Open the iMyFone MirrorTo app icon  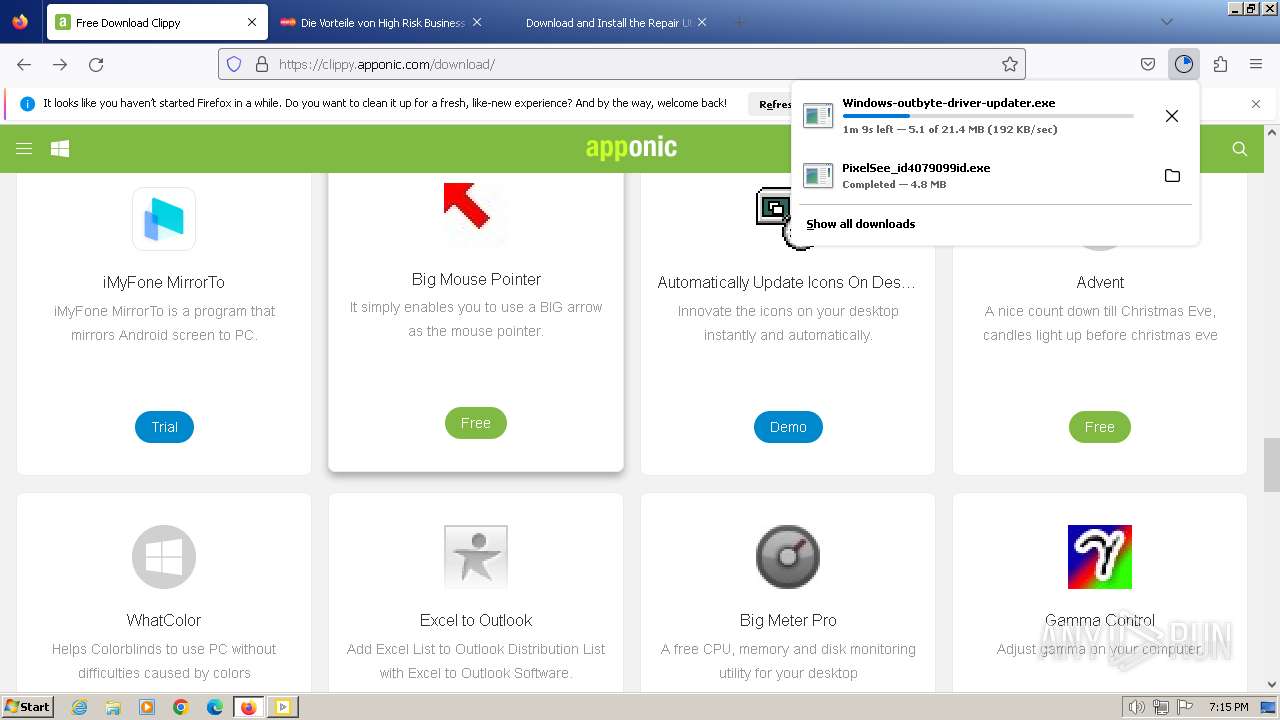pos(164,219)
